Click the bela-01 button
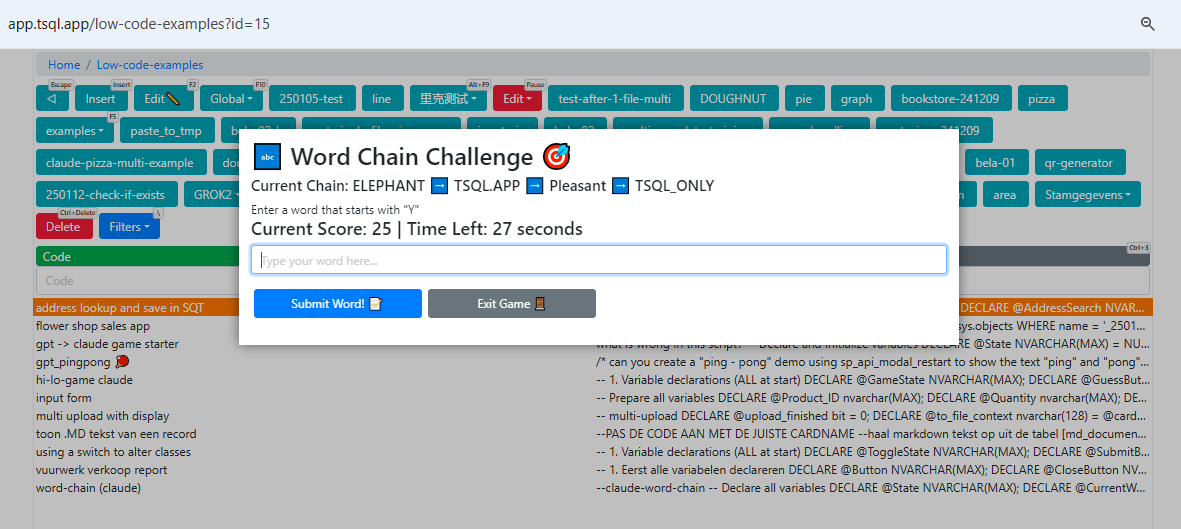Viewport: 1181px width, 529px height. pyautogui.click(x=996, y=162)
